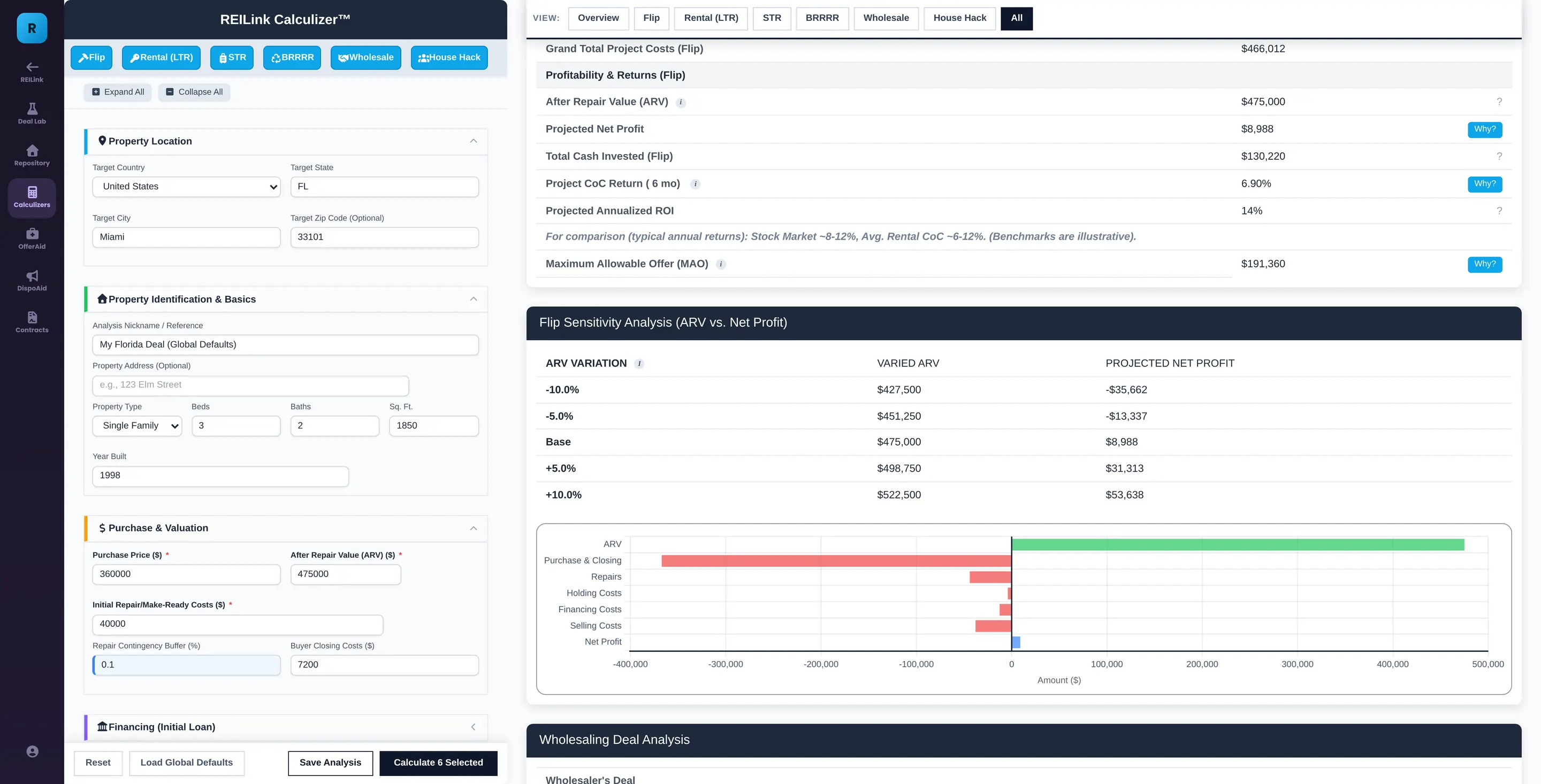This screenshot has height=784, width=1541.
Task: Toggle the STR strategy button
Action: [232, 57]
